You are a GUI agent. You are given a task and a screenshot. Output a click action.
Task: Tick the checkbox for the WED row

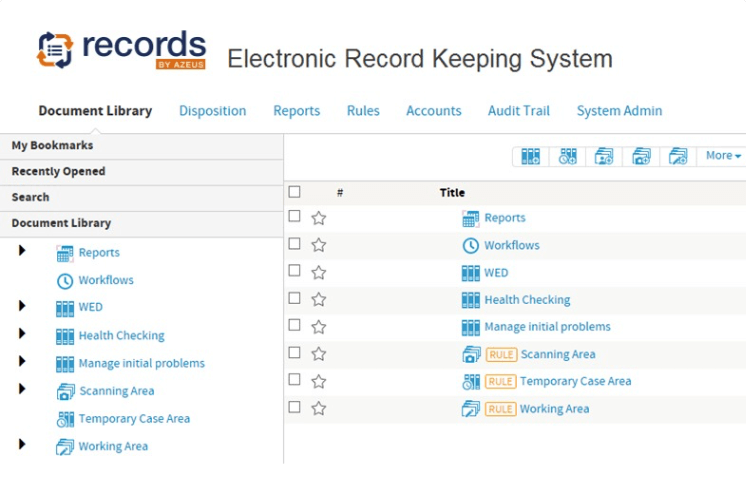(x=294, y=271)
